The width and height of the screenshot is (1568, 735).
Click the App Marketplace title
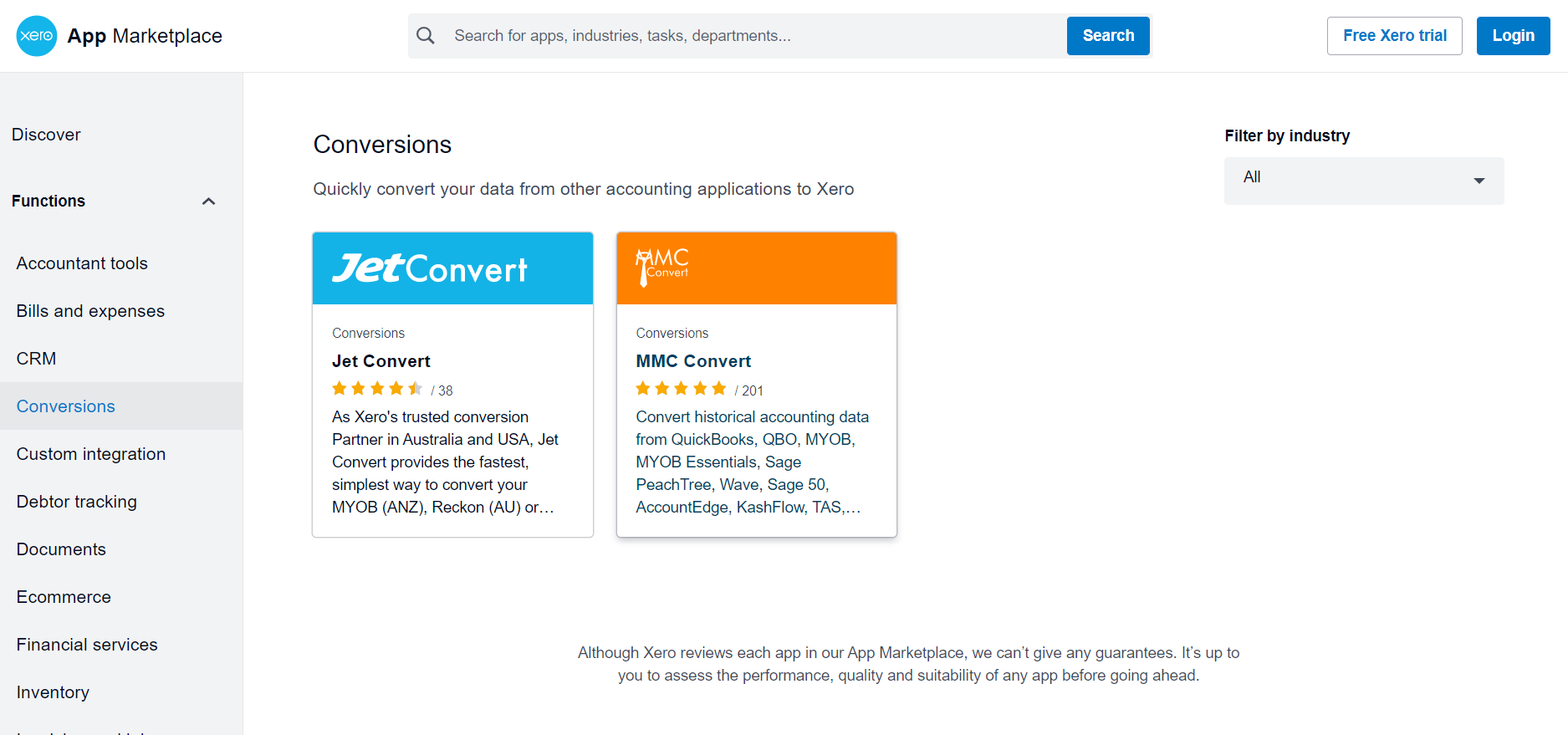point(145,36)
